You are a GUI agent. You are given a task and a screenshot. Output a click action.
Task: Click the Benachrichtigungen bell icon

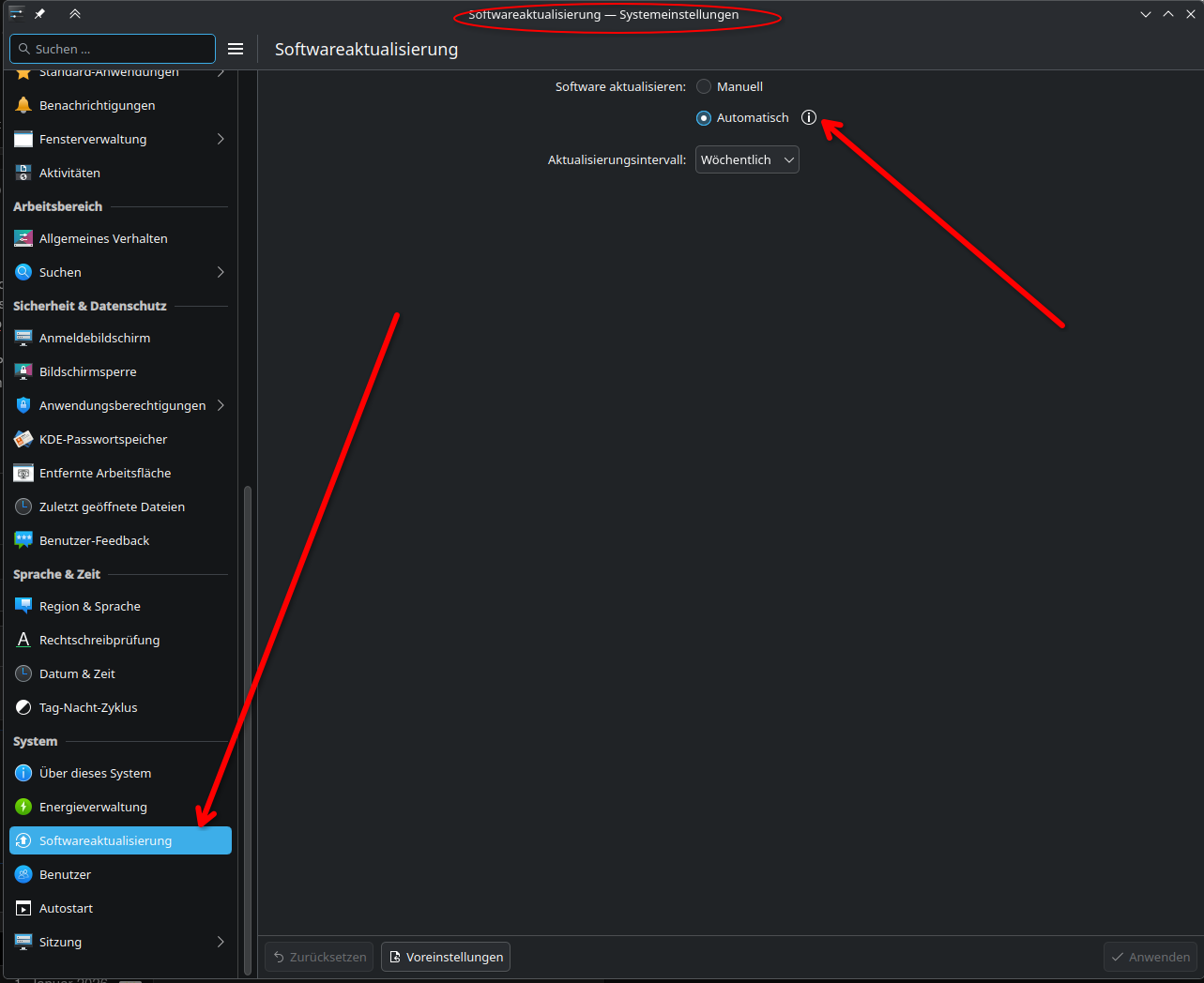click(x=23, y=105)
